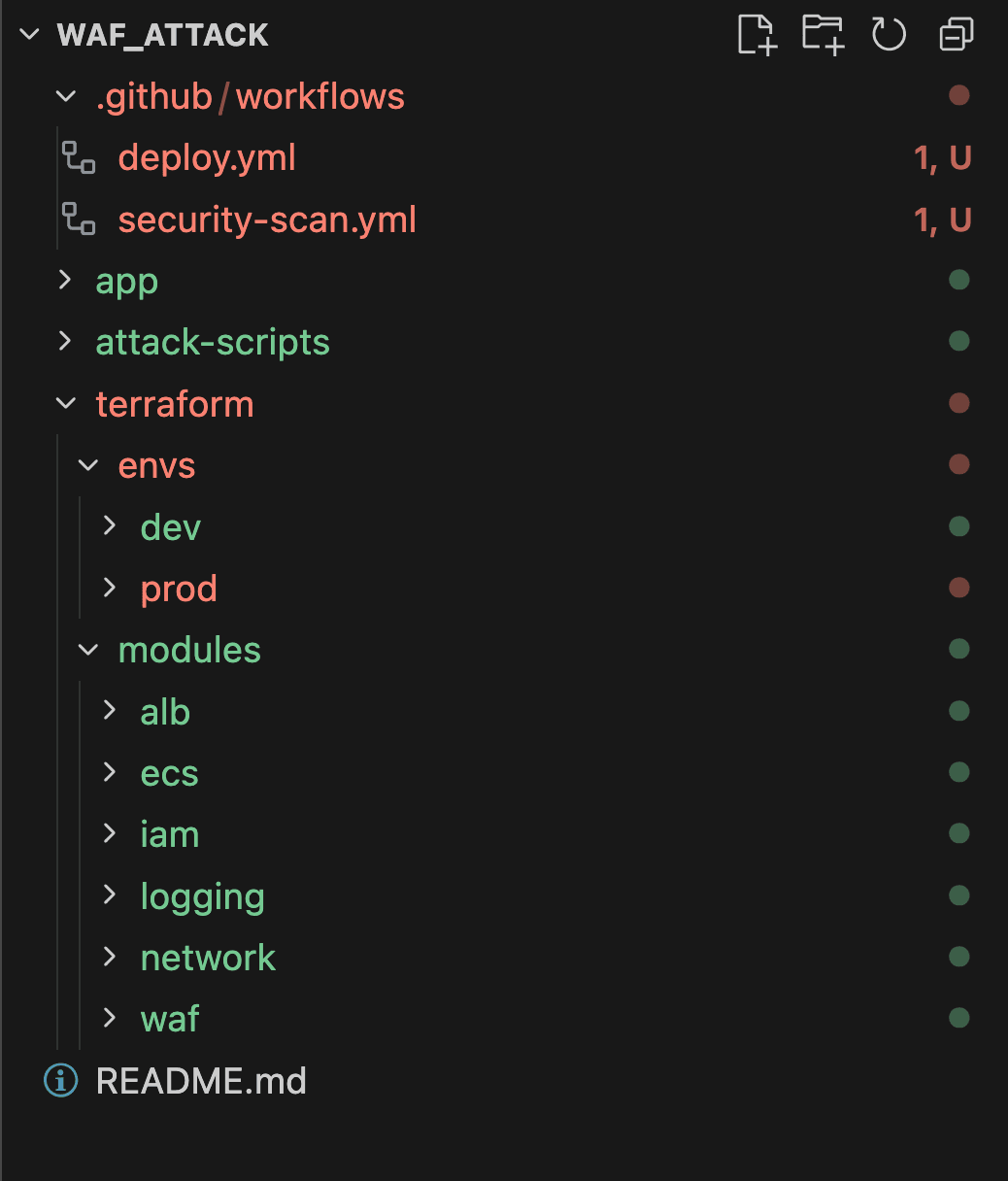Click the untracked badge on deploy.yml
1008x1181 pixels.
click(x=943, y=157)
